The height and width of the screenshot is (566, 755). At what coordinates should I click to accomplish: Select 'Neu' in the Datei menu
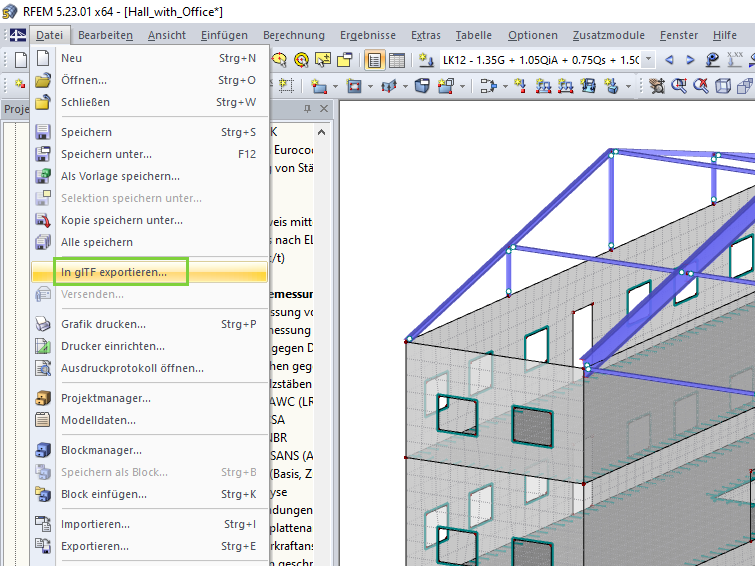coord(149,58)
